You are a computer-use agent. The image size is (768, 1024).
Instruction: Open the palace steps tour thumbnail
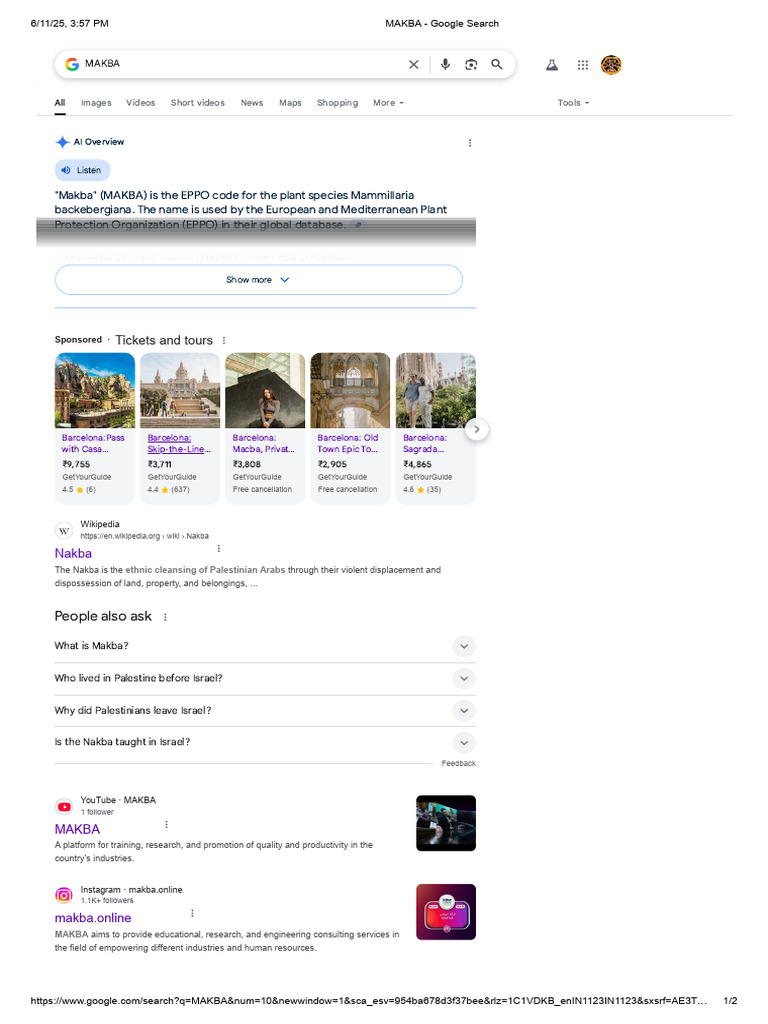point(180,391)
